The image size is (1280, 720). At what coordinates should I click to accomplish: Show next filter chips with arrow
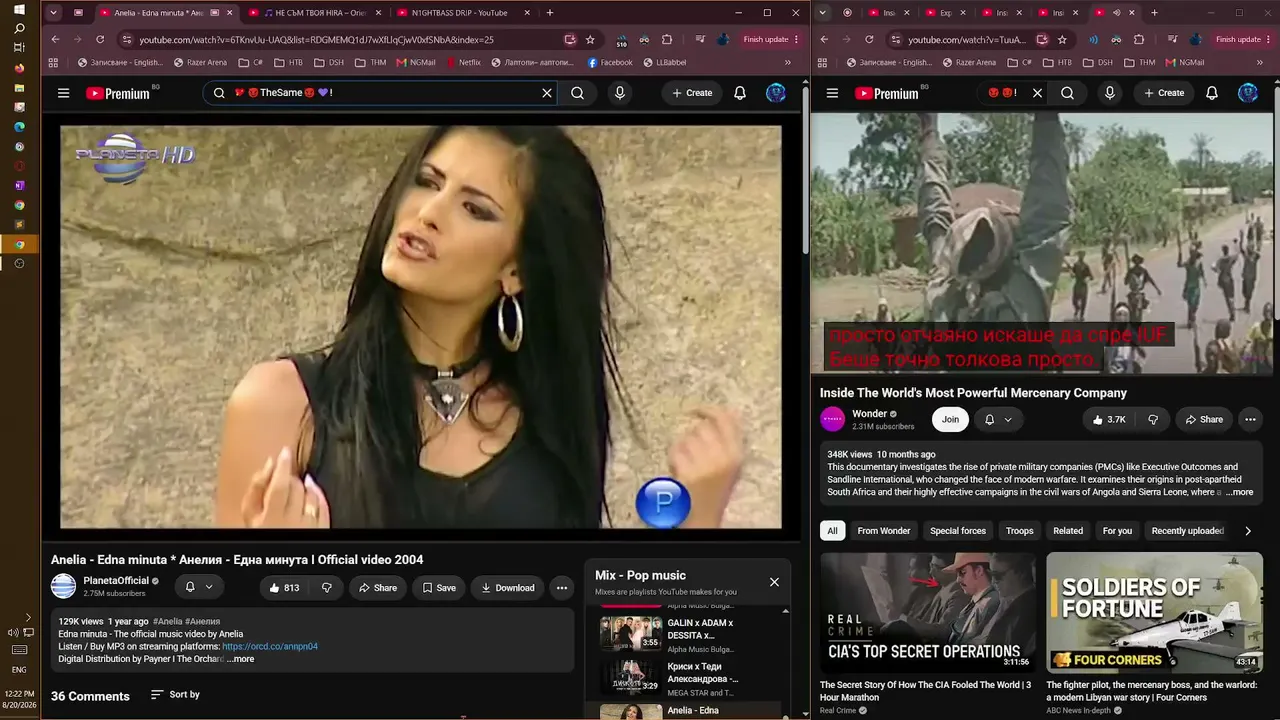[1248, 531]
